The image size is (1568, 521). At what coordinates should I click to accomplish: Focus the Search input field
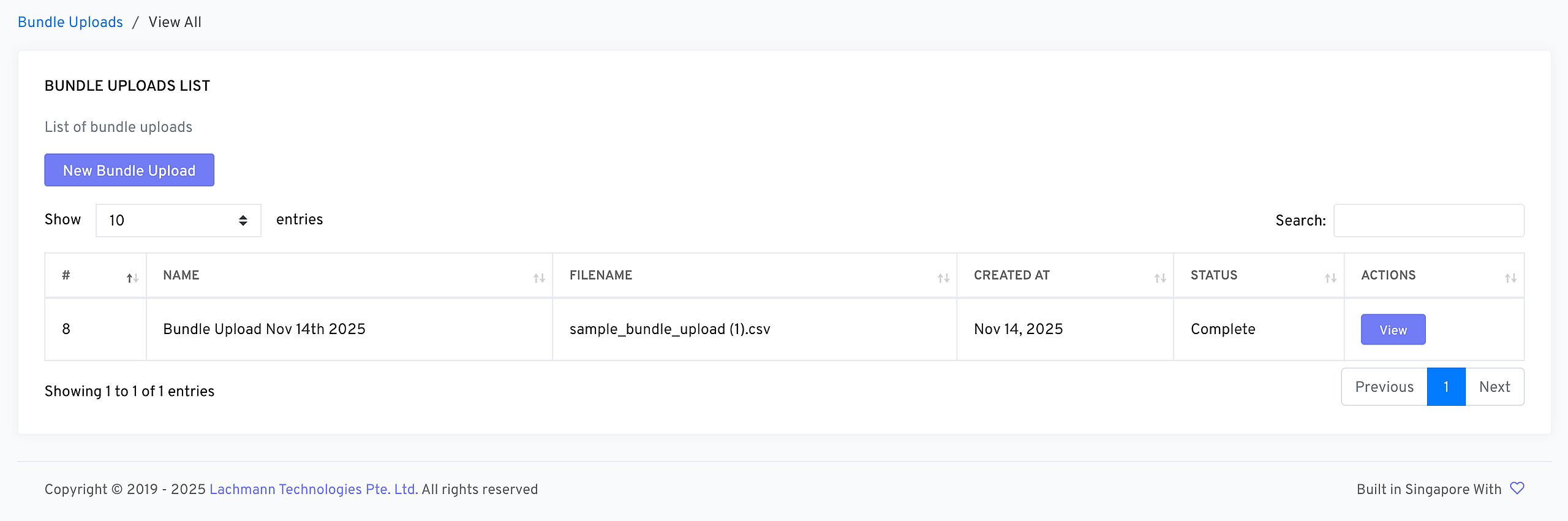pyautogui.click(x=1428, y=221)
